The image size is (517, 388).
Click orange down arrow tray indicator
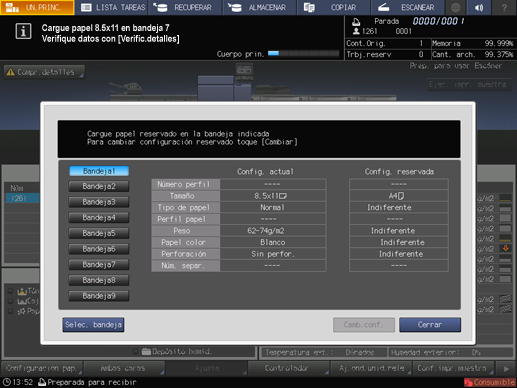[x=505, y=249]
